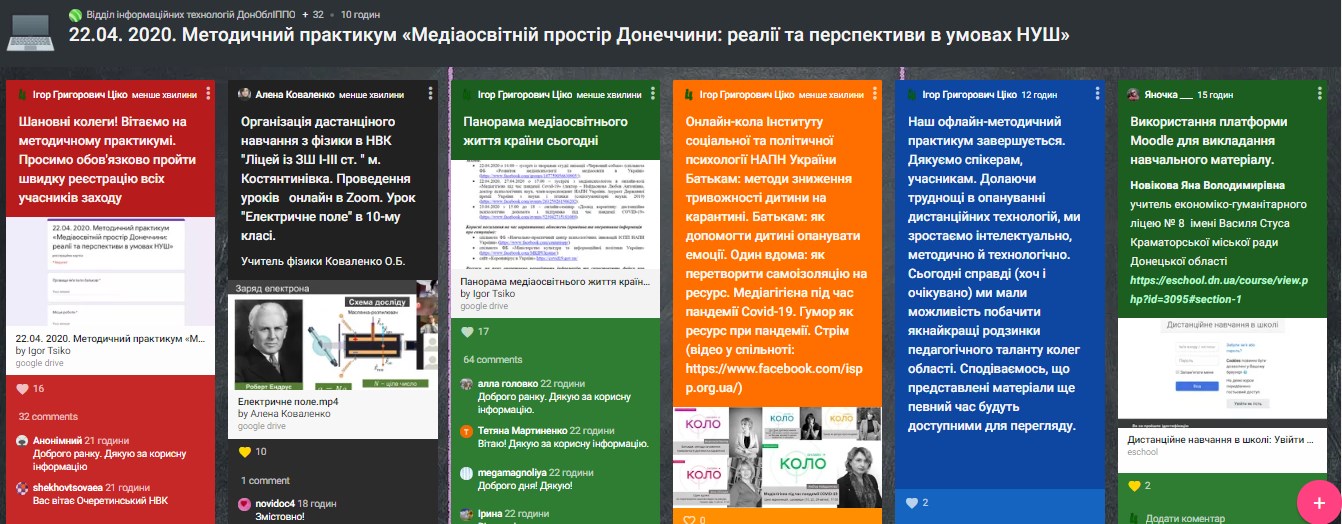Image resolution: width=1342 pixels, height=524 pixels.
Task: Open three-dot menu on Алена Коваленко's post
Action: tap(430, 94)
